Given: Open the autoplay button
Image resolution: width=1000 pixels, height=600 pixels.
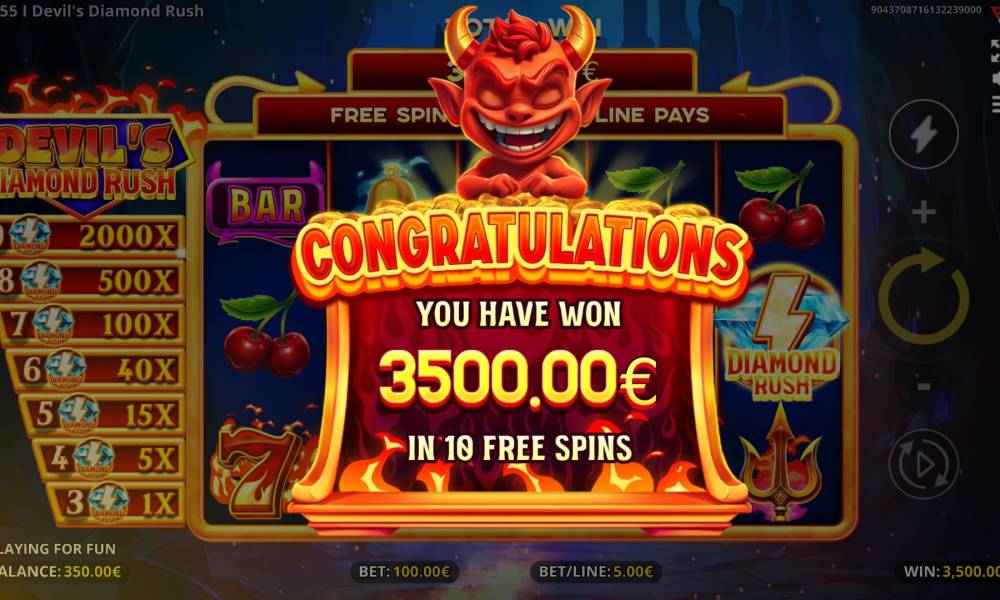Looking at the screenshot, I should [x=923, y=464].
